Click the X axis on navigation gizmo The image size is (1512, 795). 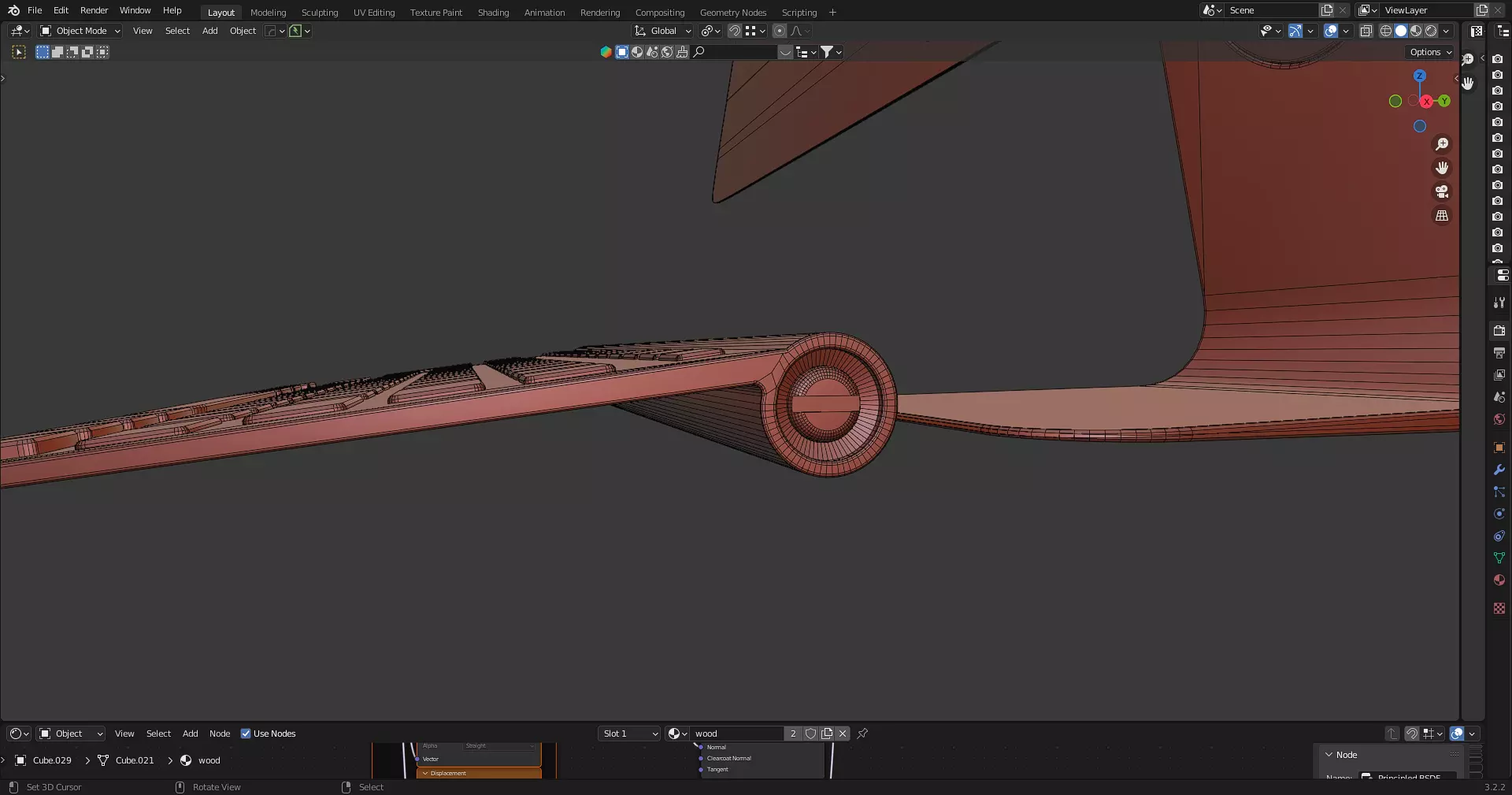click(x=1427, y=102)
